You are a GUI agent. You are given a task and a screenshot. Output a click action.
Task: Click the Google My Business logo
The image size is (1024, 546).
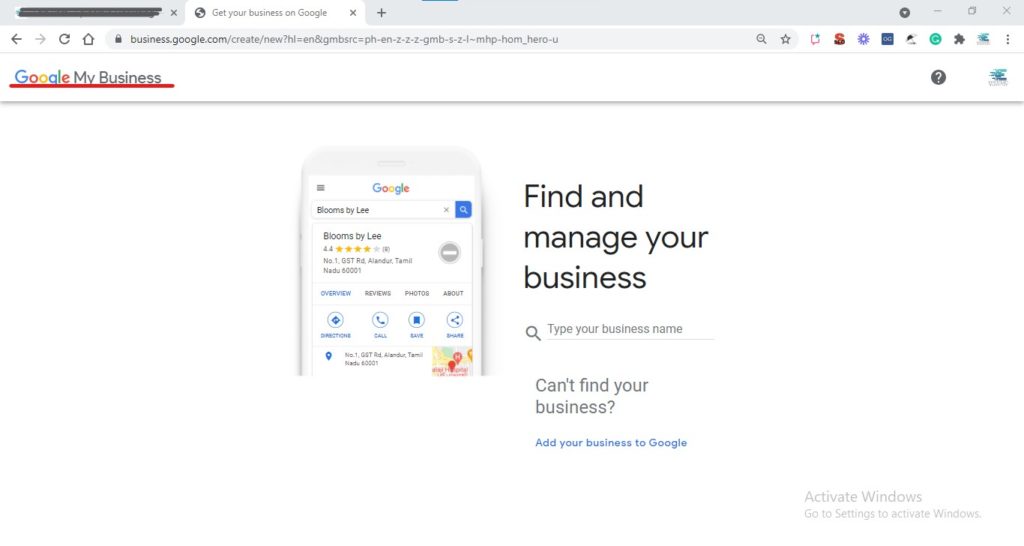(88, 77)
